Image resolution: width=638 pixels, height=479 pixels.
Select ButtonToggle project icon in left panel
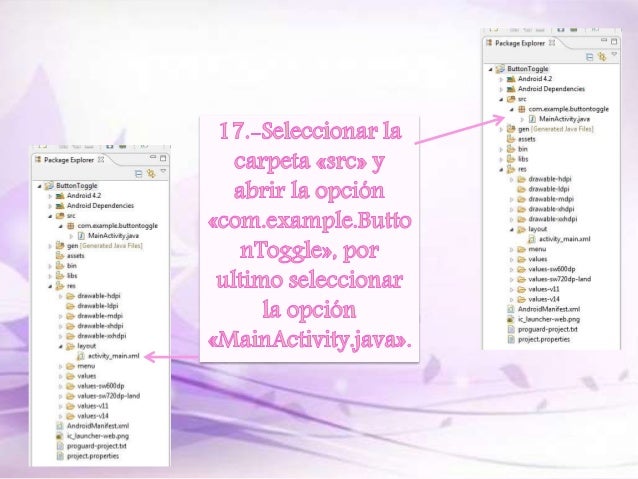coord(49,186)
